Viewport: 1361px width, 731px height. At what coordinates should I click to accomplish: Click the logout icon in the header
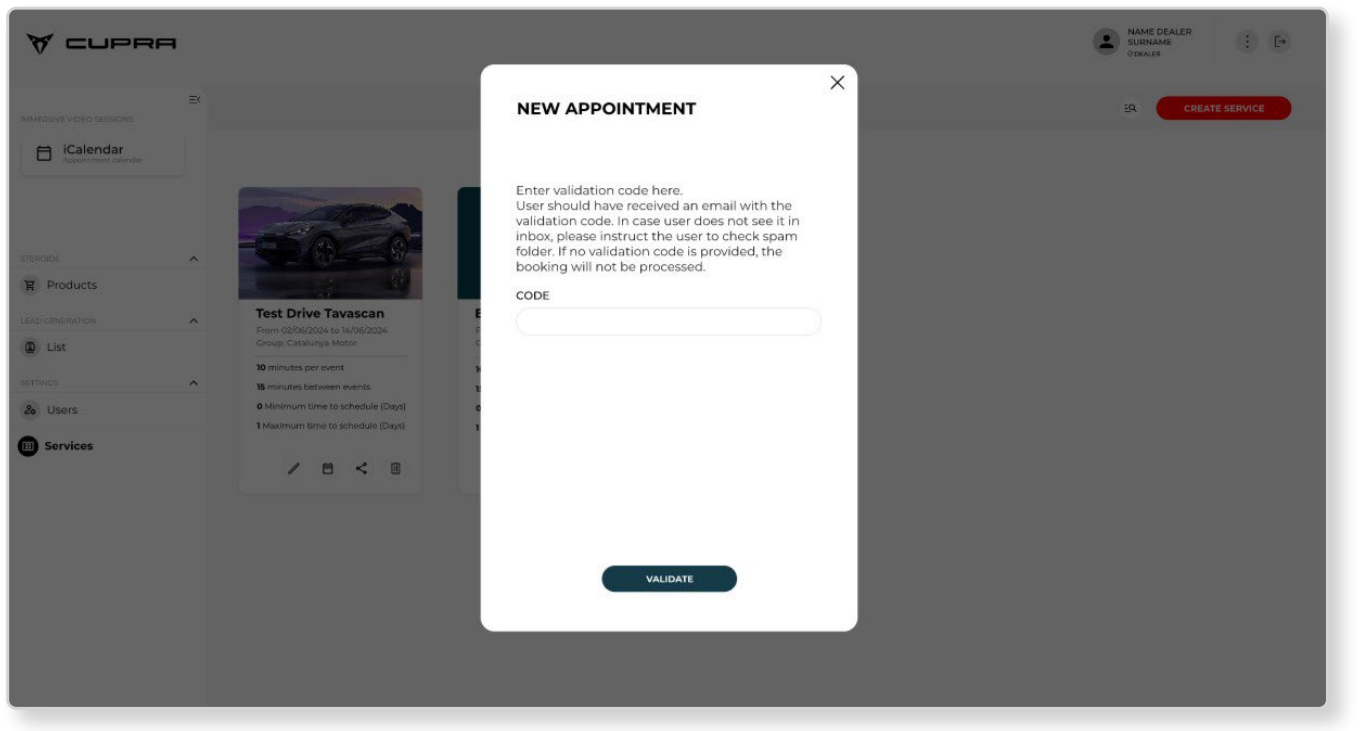(1280, 42)
